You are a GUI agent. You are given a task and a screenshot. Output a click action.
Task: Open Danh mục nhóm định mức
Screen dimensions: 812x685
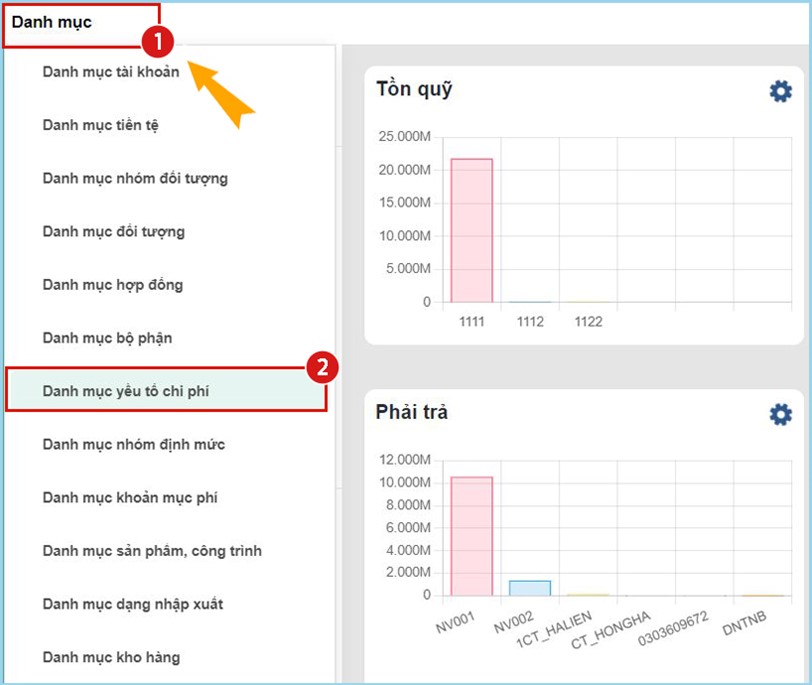click(x=133, y=444)
